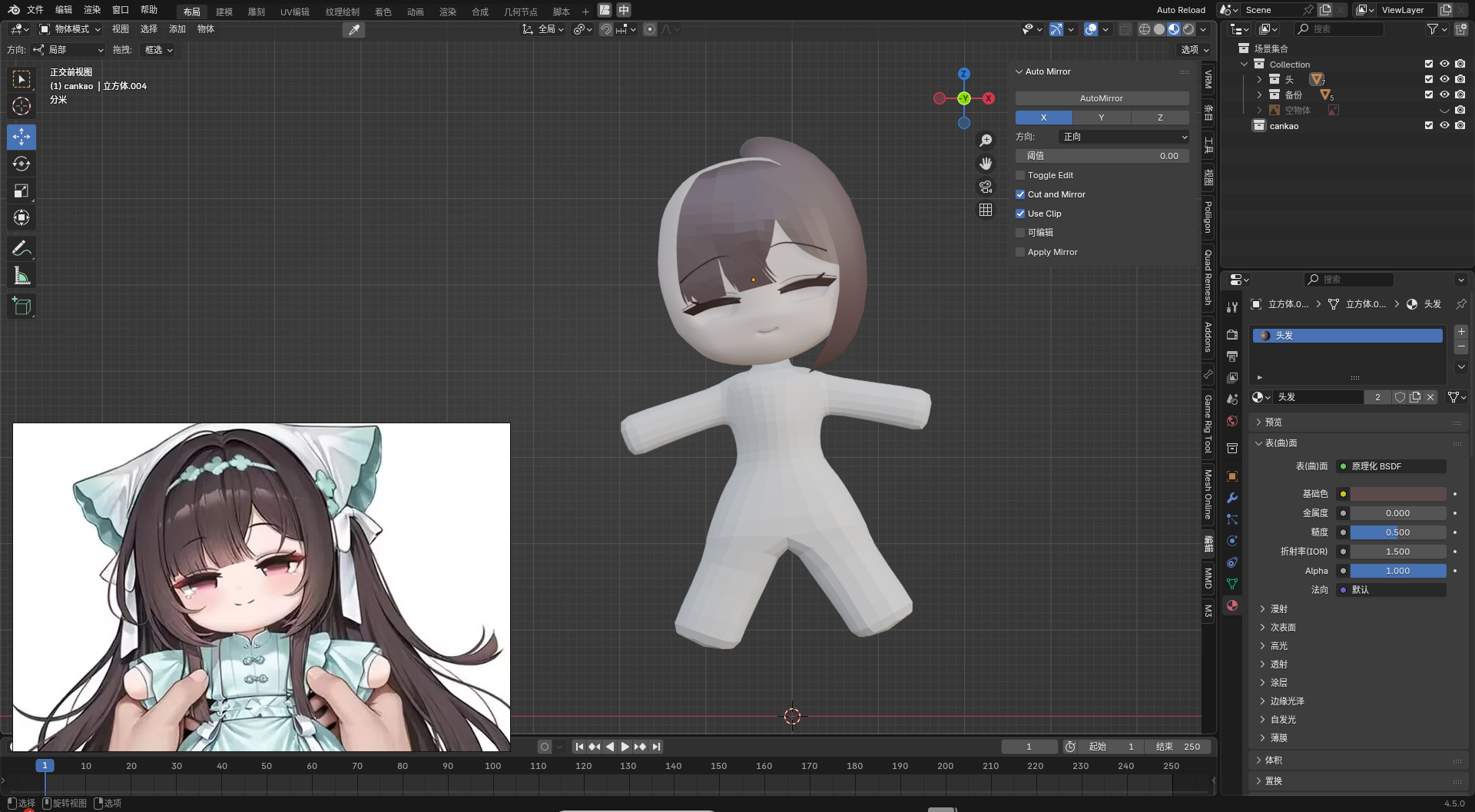Enable the Toggle Edit checkbox
Viewport: 1475px width, 812px height.
click(x=1020, y=175)
